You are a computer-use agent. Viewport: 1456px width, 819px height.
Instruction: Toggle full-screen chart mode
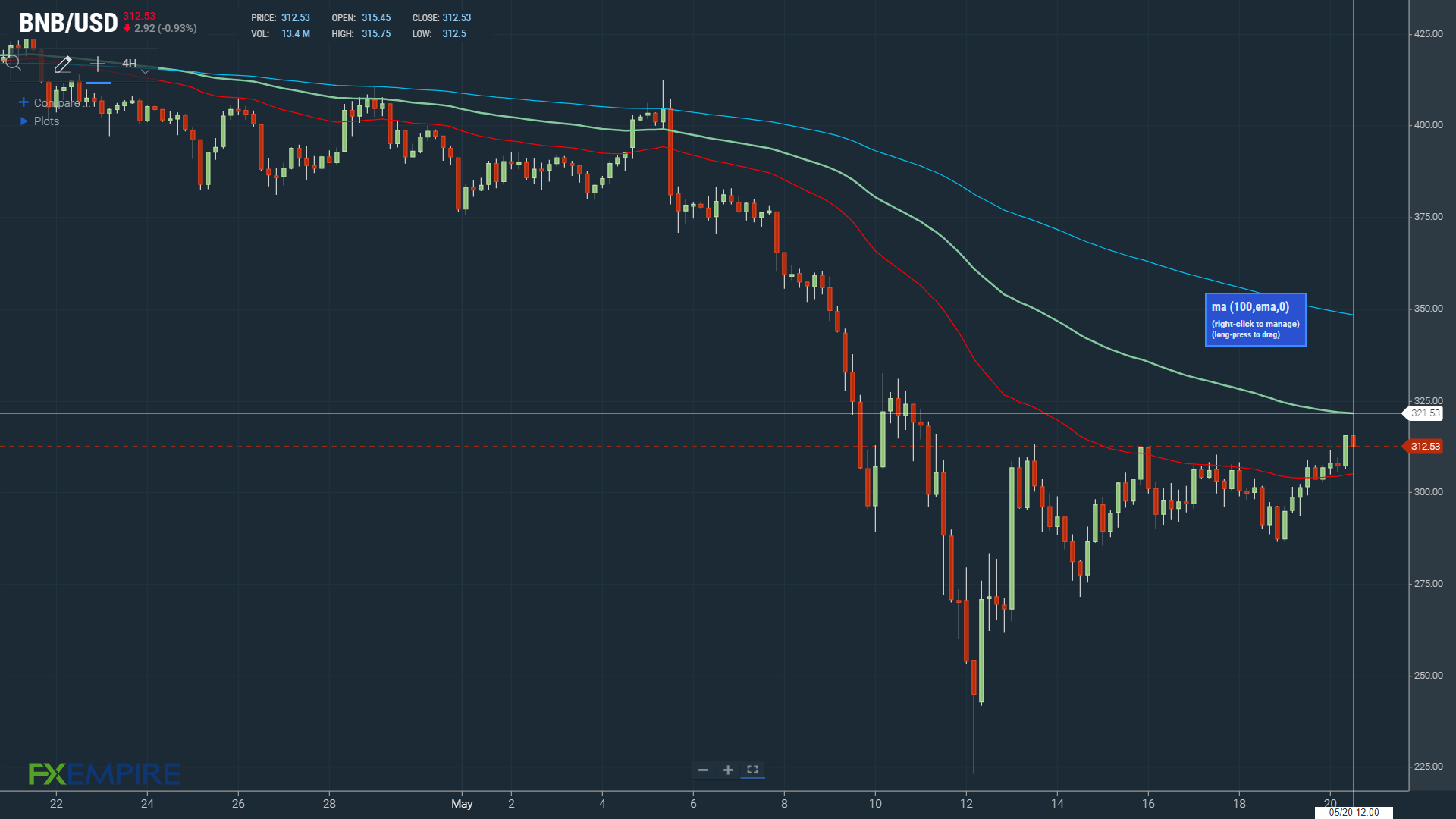(752, 770)
